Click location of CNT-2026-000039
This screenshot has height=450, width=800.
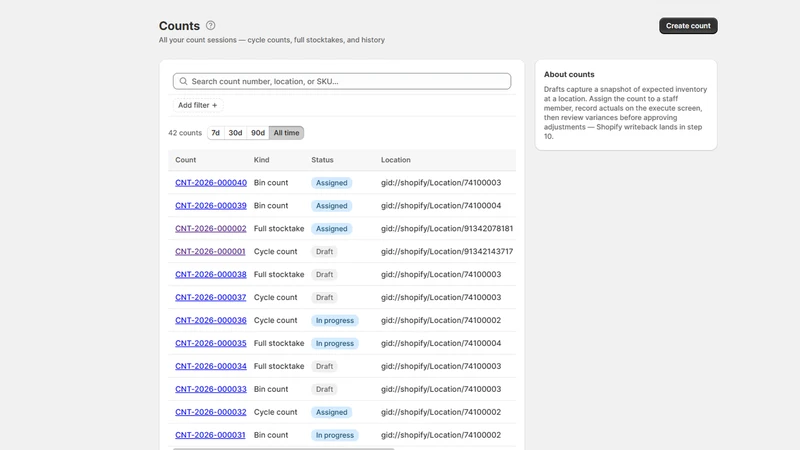point(441,206)
